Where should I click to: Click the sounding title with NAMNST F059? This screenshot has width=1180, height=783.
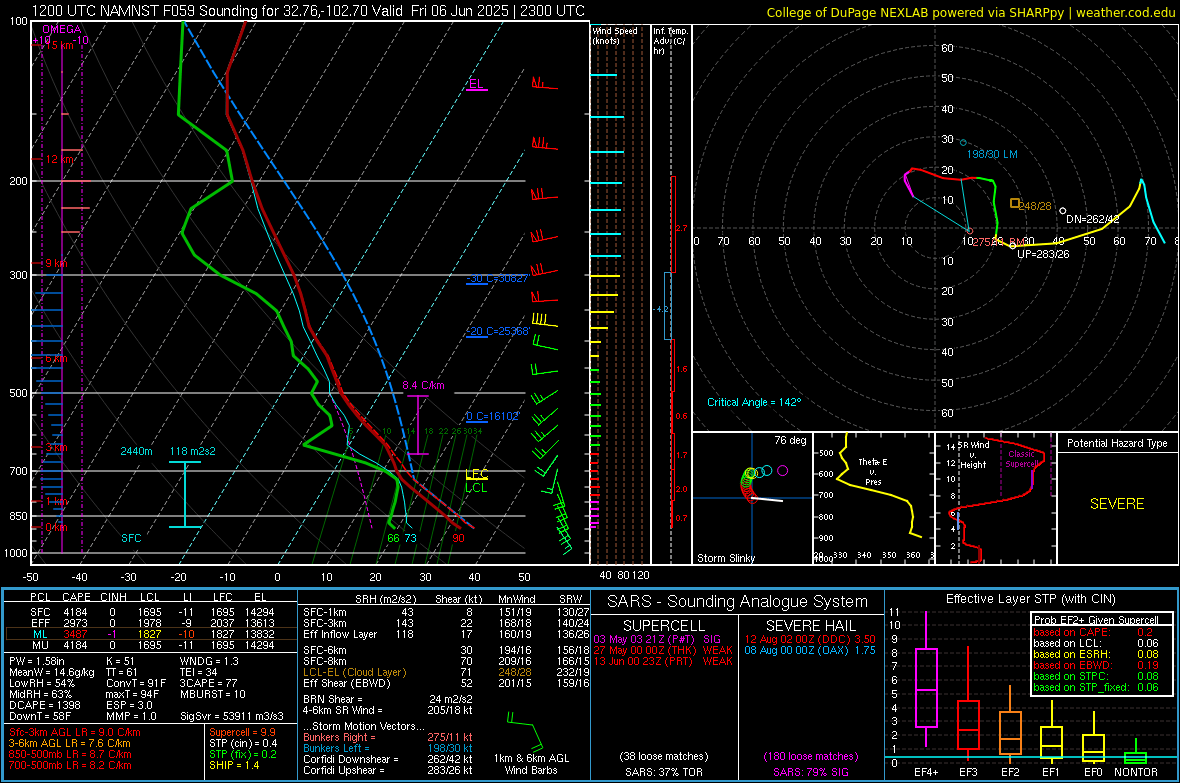307,11
